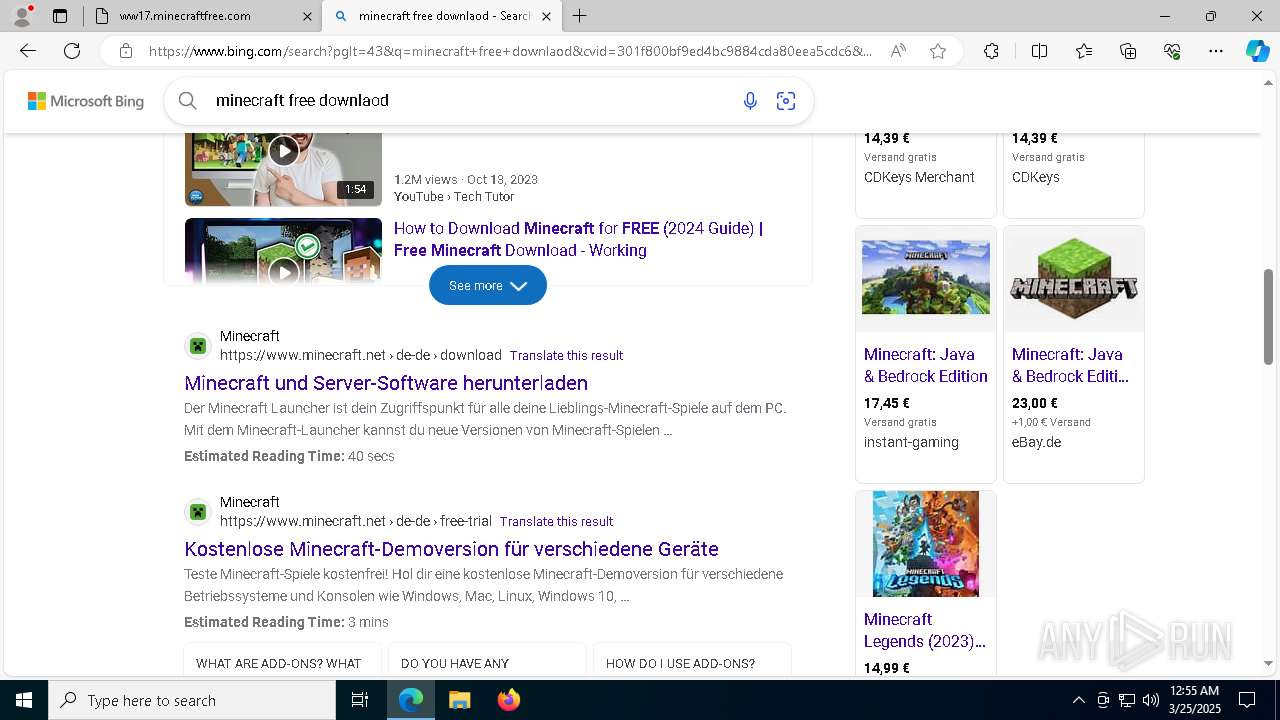Click creeper favicon beside free-trial result
Viewport: 1280px width, 720px height.
(x=198, y=512)
